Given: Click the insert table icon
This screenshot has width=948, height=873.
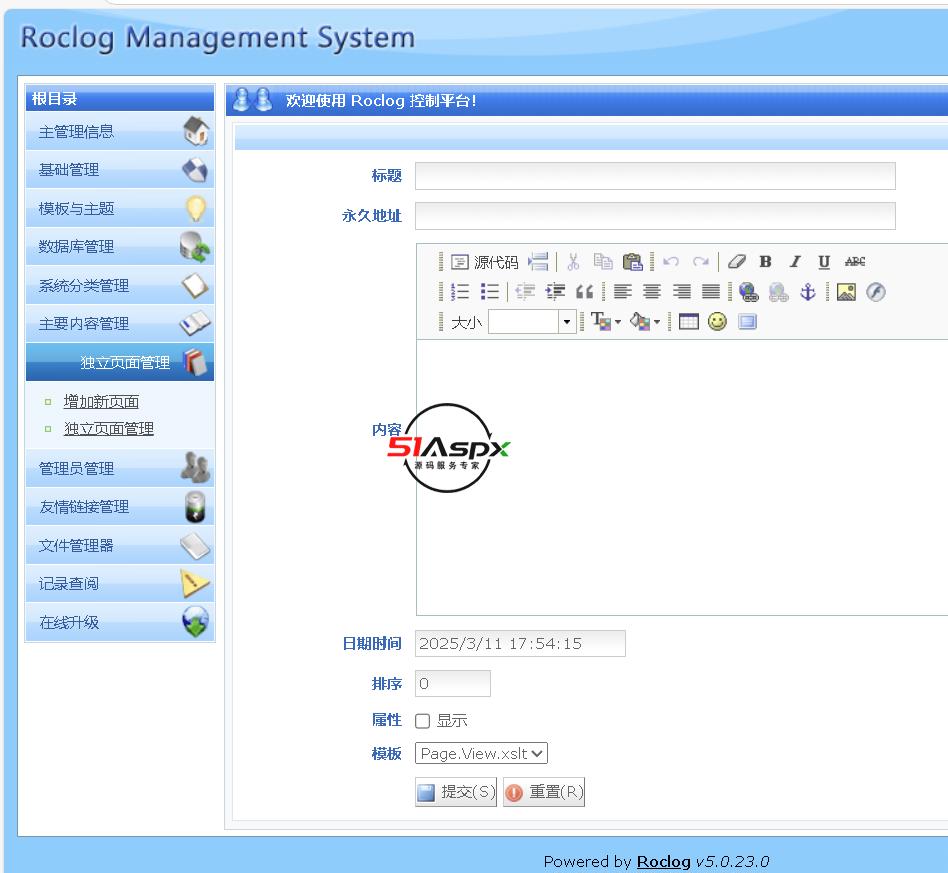Looking at the screenshot, I should click(689, 322).
